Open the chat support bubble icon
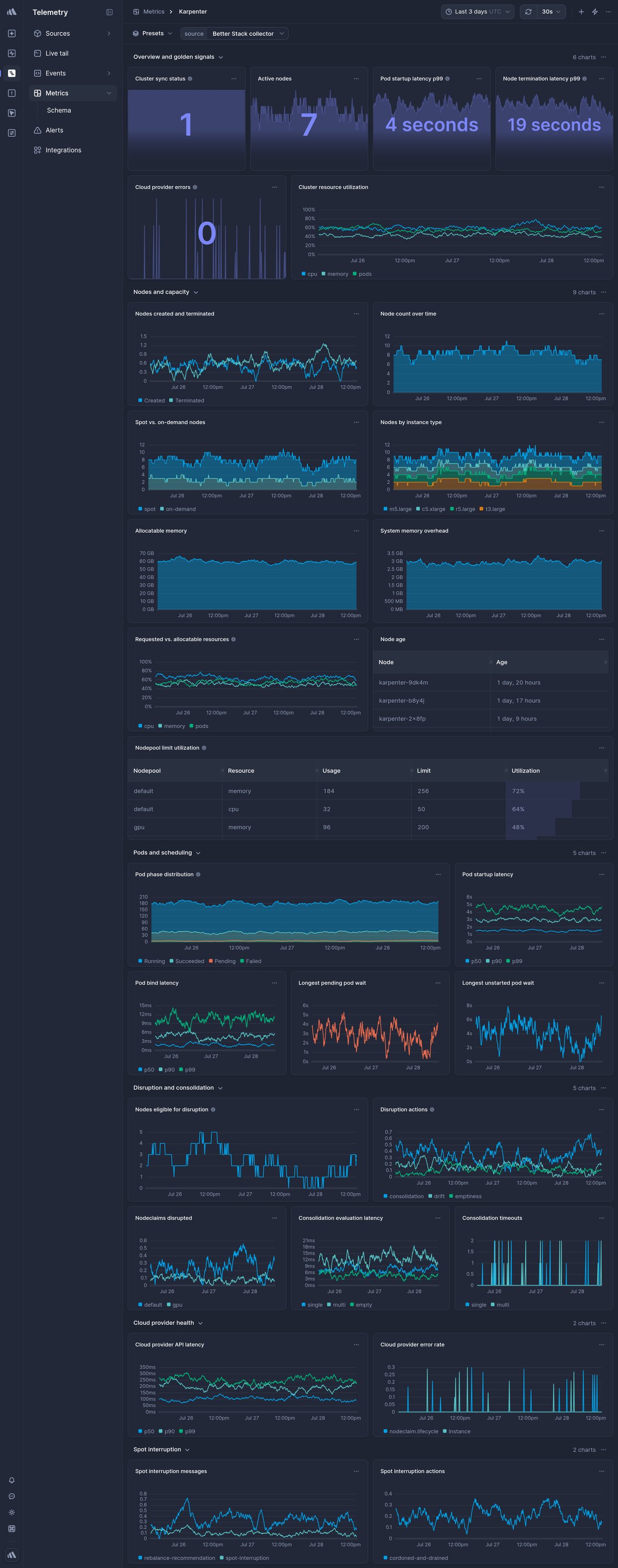 [x=12, y=1496]
